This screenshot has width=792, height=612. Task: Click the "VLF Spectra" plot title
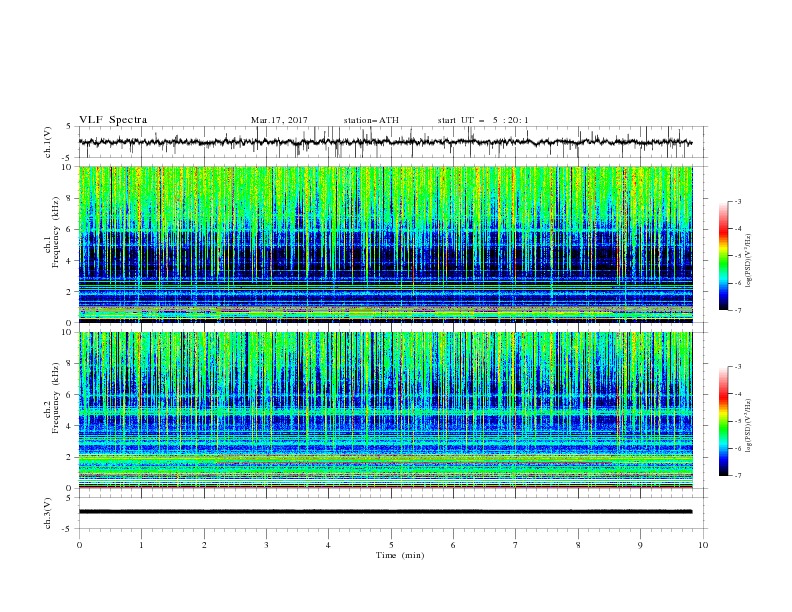[x=113, y=120]
